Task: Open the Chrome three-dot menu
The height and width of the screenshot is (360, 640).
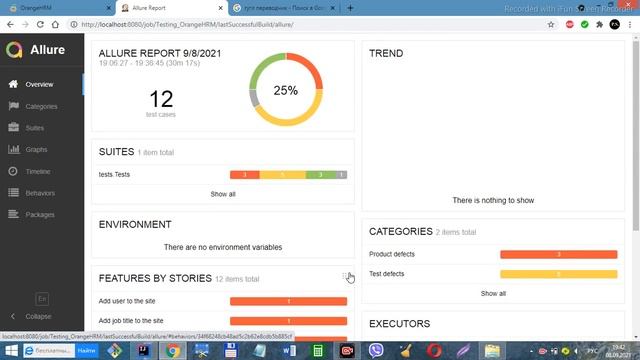Action: [630, 24]
